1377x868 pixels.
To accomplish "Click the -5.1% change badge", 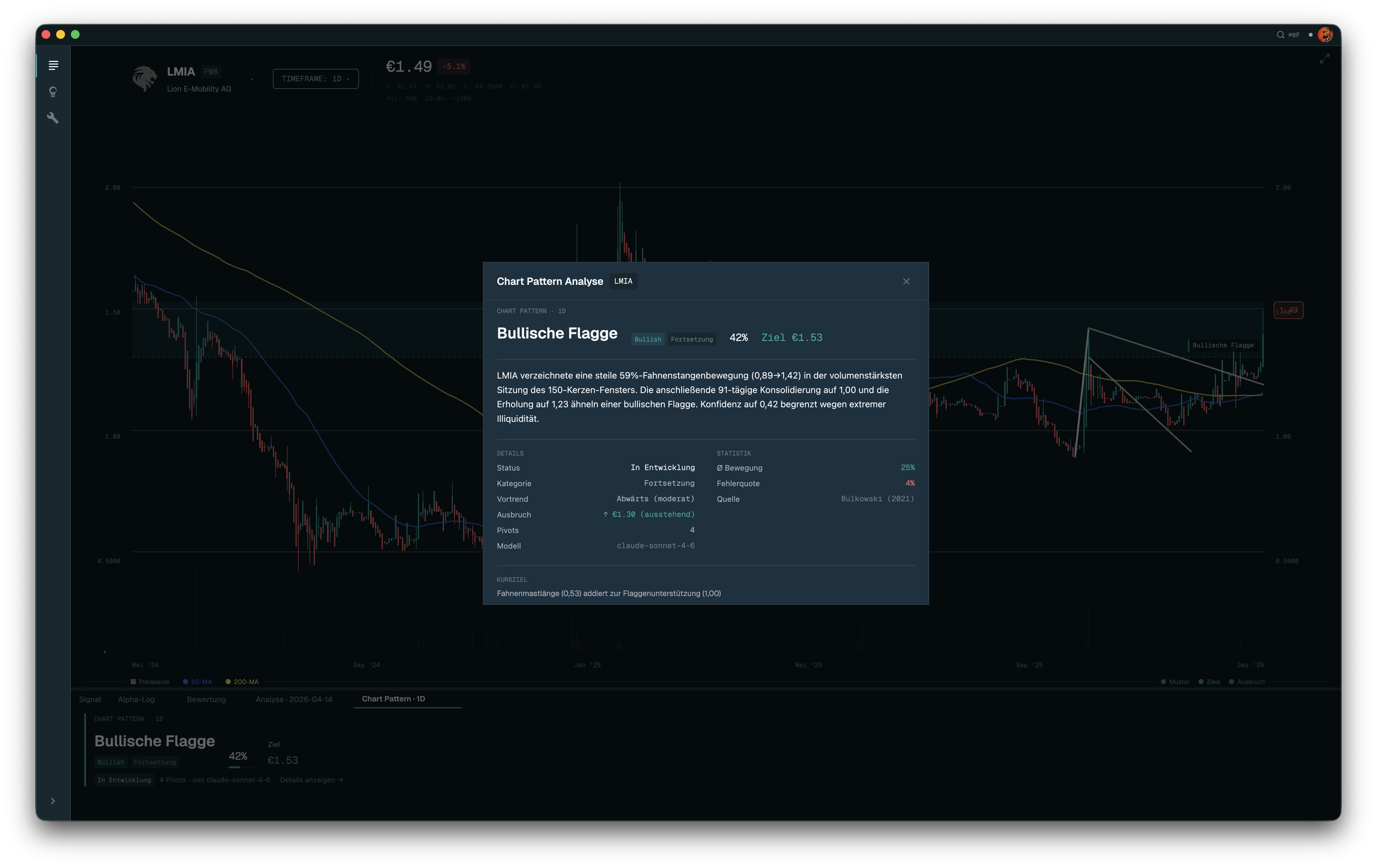I will 454,66.
